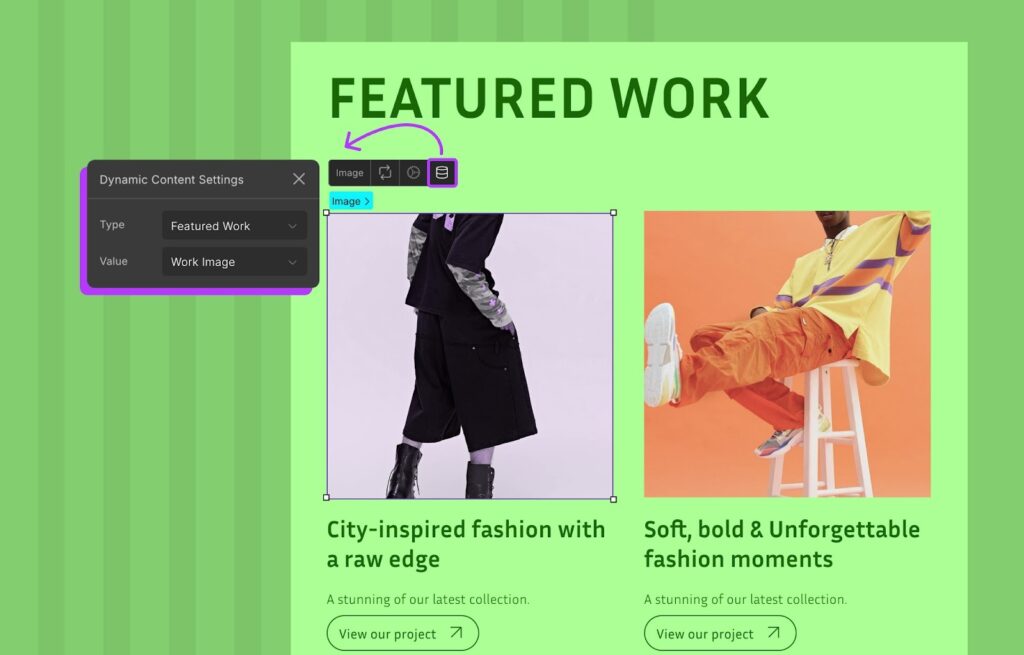Select the Soft, bold & Unforgettable heading
This screenshot has height=655, width=1024.
click(x=781, y=544)
